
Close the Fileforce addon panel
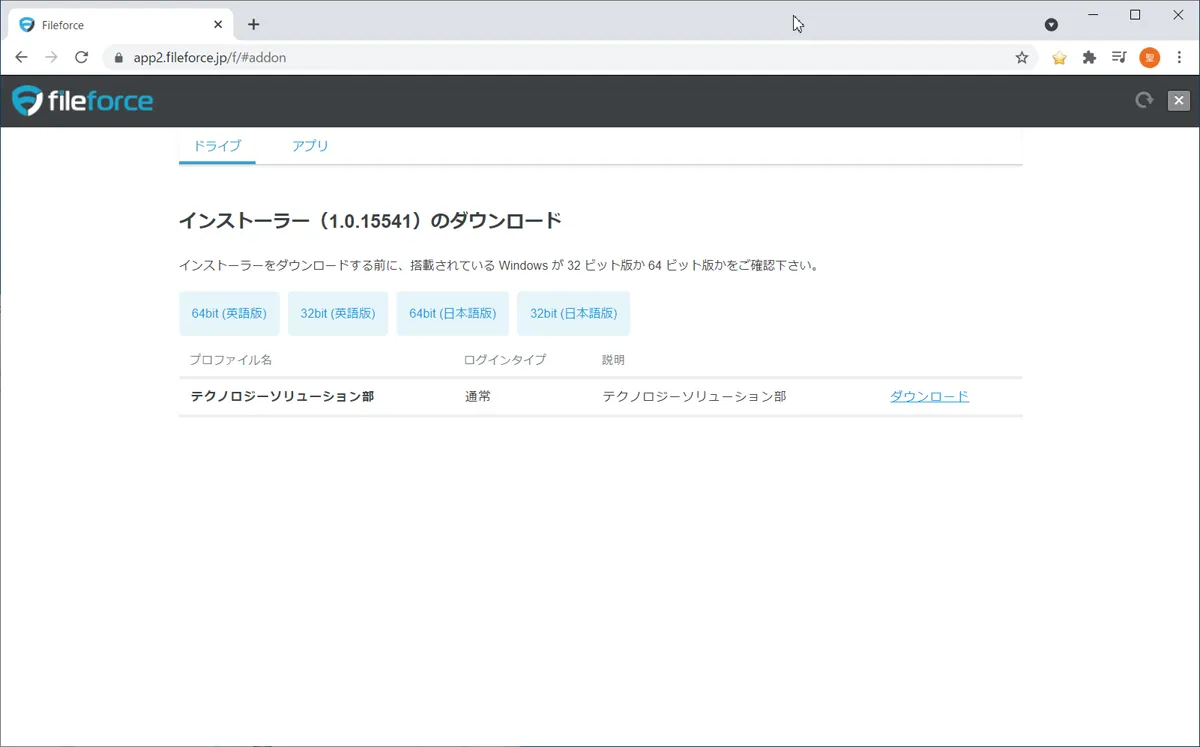1179,100
